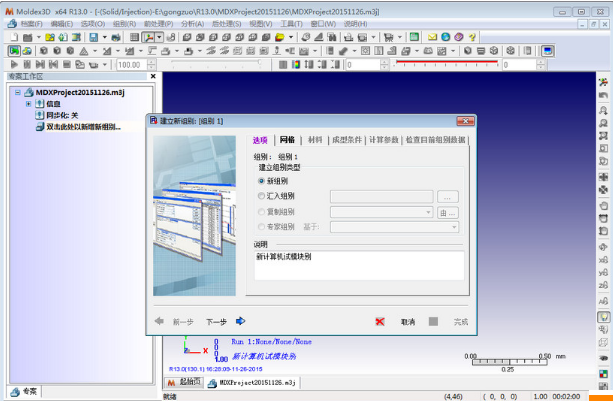This screenshot has width=613, height=401.
Task: Click the yellow envelope mail icon
Action: point(432,37)
